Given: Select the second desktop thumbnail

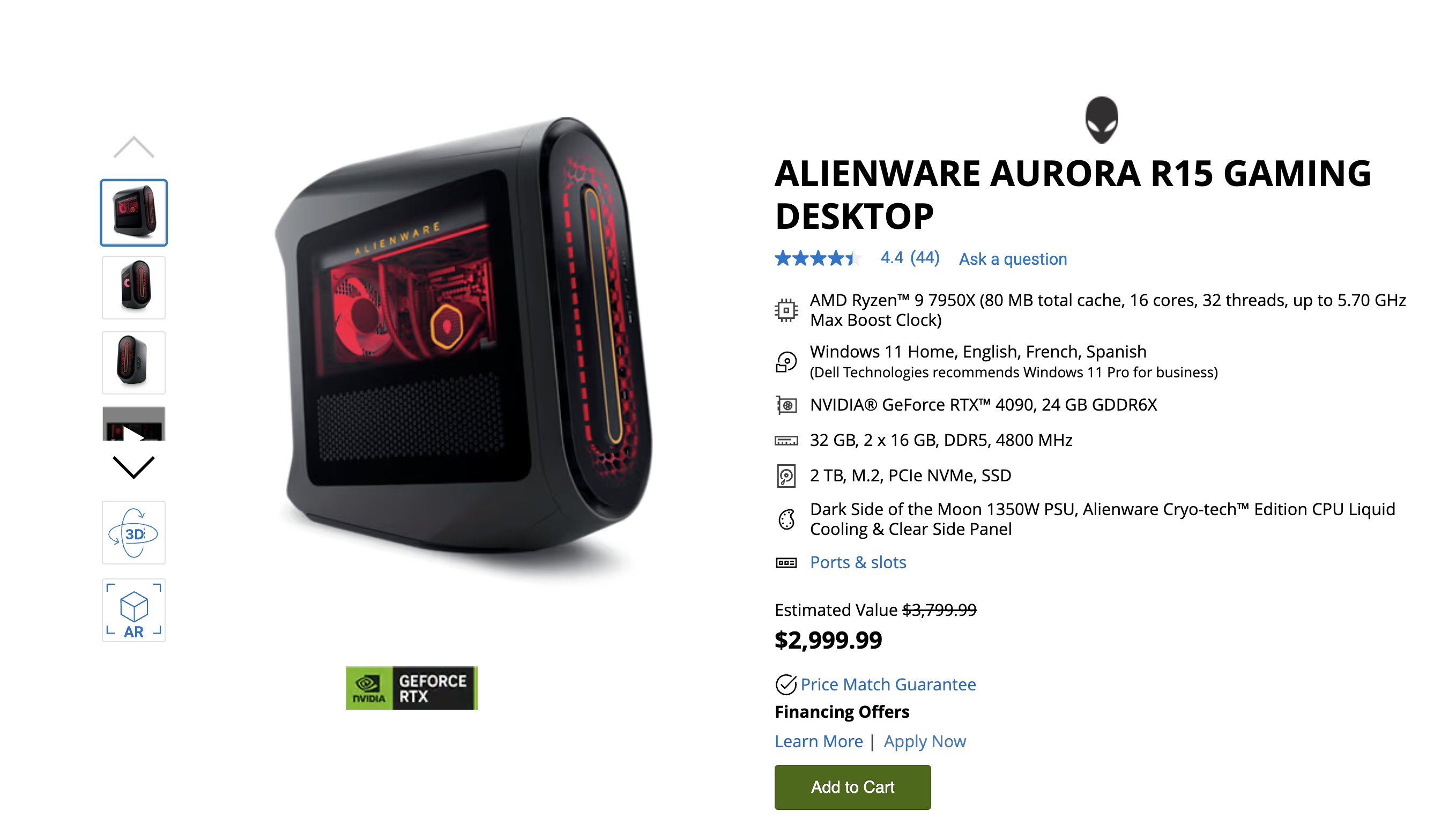Looking at the screenshot, I should pyautogui.click(x=134, y=288).
